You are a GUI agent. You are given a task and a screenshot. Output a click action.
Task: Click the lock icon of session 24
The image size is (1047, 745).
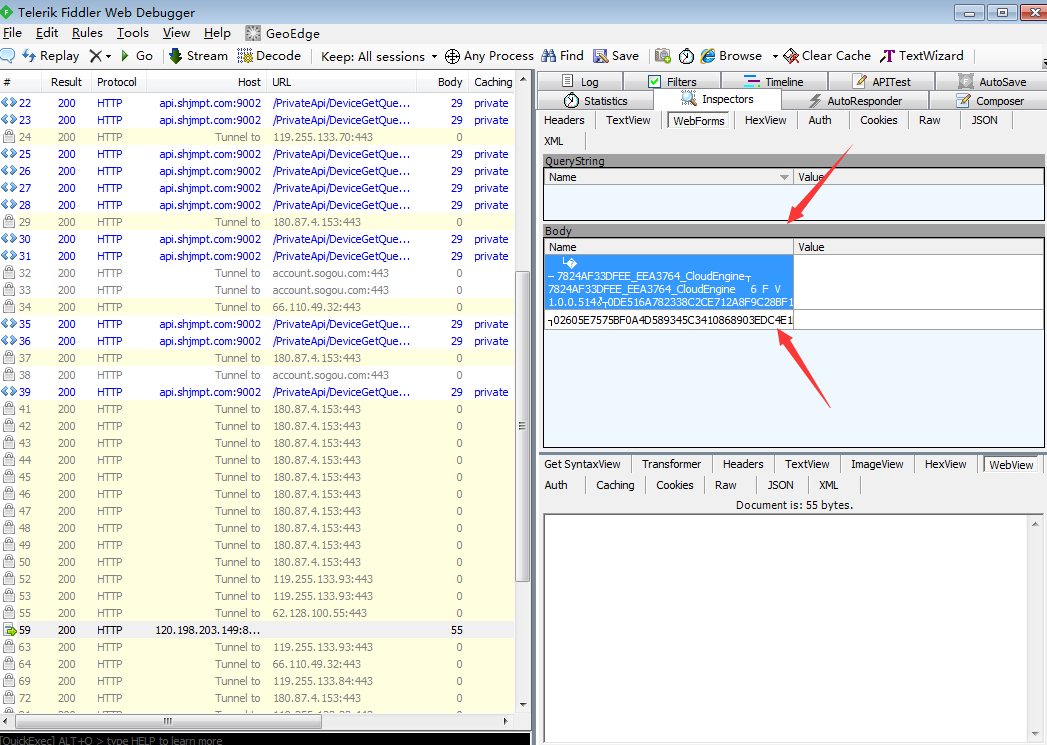(9, 137)
